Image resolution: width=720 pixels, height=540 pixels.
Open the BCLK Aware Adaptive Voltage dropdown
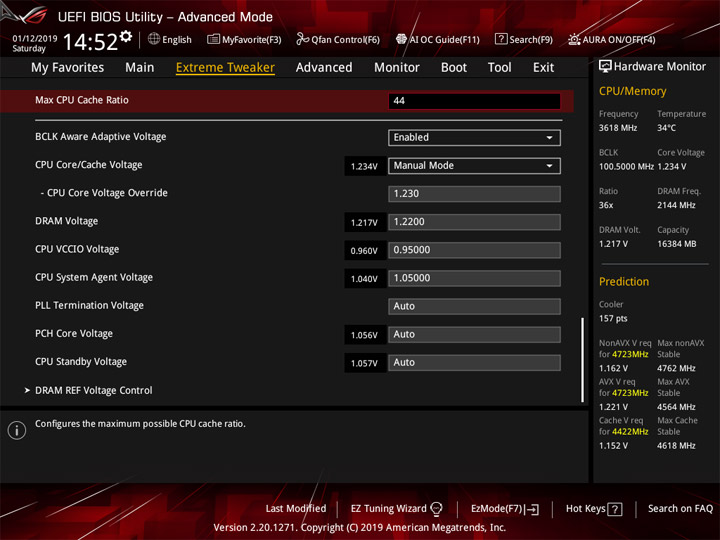(x=474, y=138)
